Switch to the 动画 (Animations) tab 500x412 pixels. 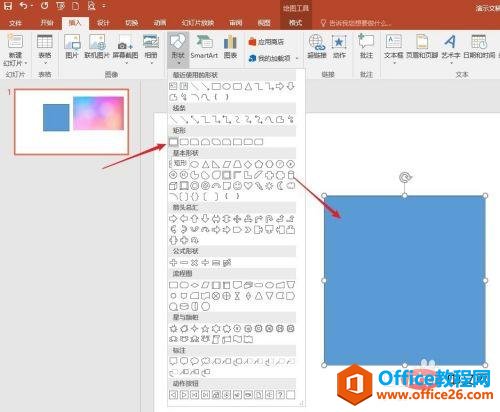pos(160,23)
